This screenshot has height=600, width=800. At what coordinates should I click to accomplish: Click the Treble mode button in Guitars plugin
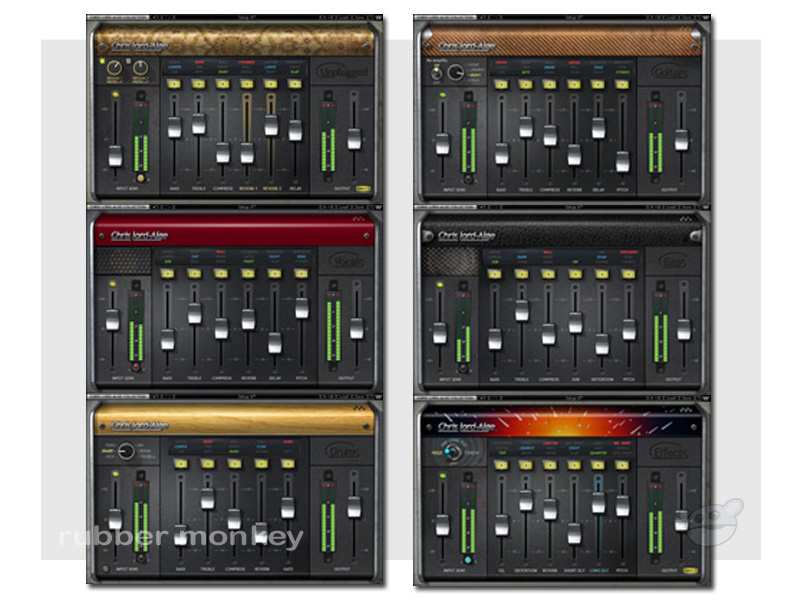pos(526,84)
